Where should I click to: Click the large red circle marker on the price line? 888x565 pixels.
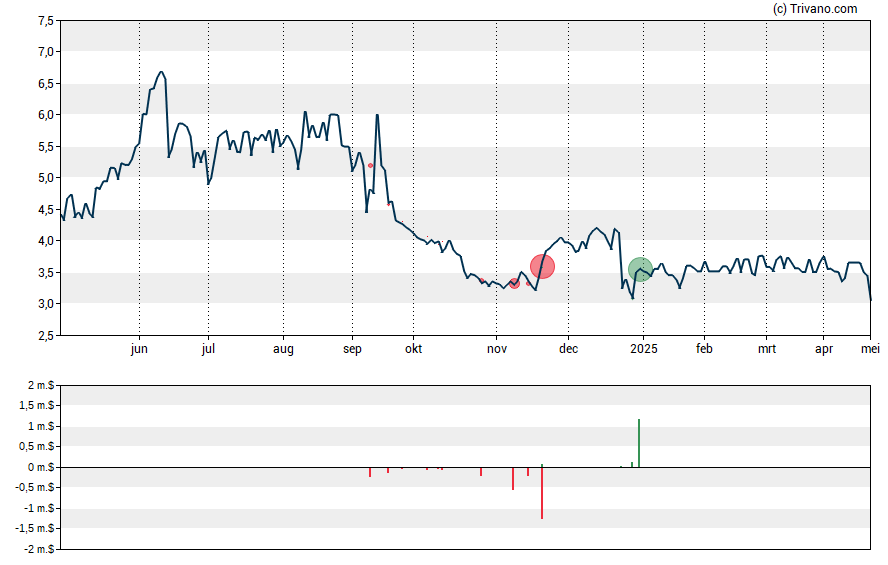[542, 267]
